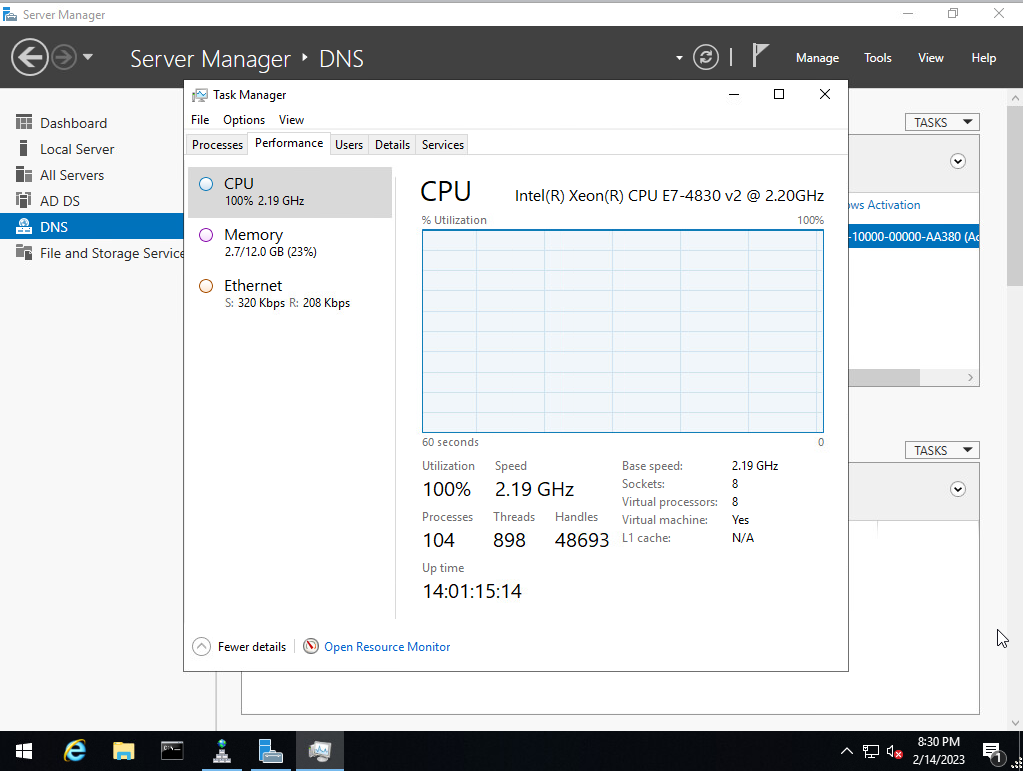Open Task Manager's View menu
Screen dimensions: 1023x771
[x=291, y=120]
